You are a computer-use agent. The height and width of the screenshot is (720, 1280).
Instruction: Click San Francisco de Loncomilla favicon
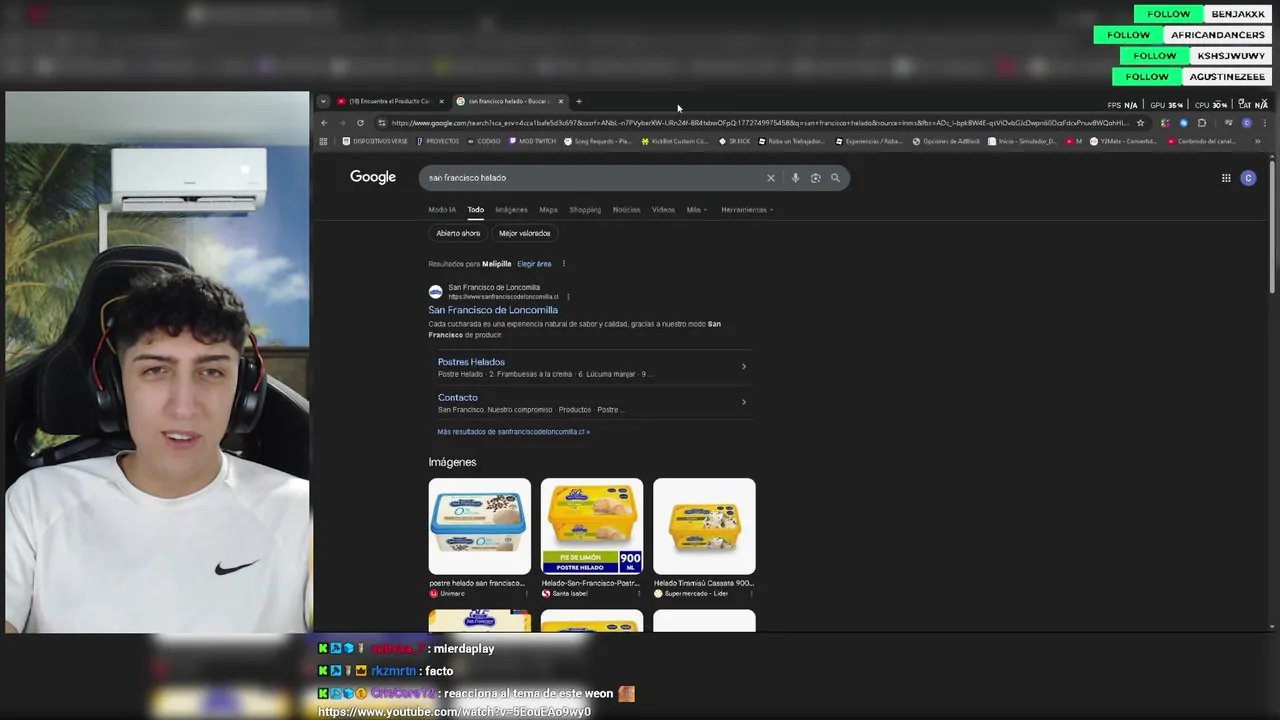pos(435,292)
